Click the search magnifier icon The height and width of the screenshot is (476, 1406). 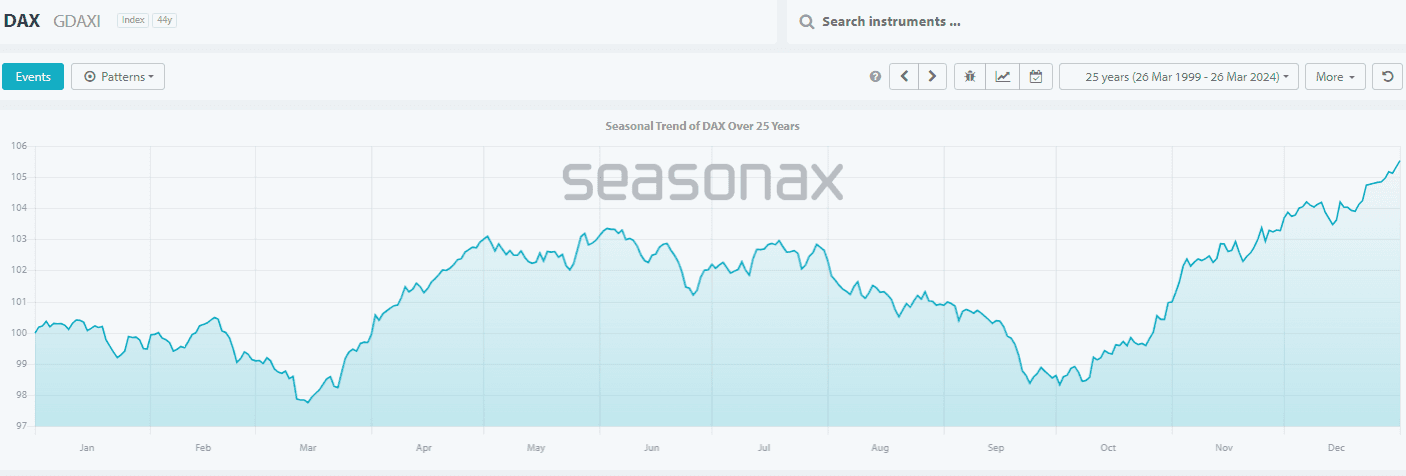click(806, 22)
